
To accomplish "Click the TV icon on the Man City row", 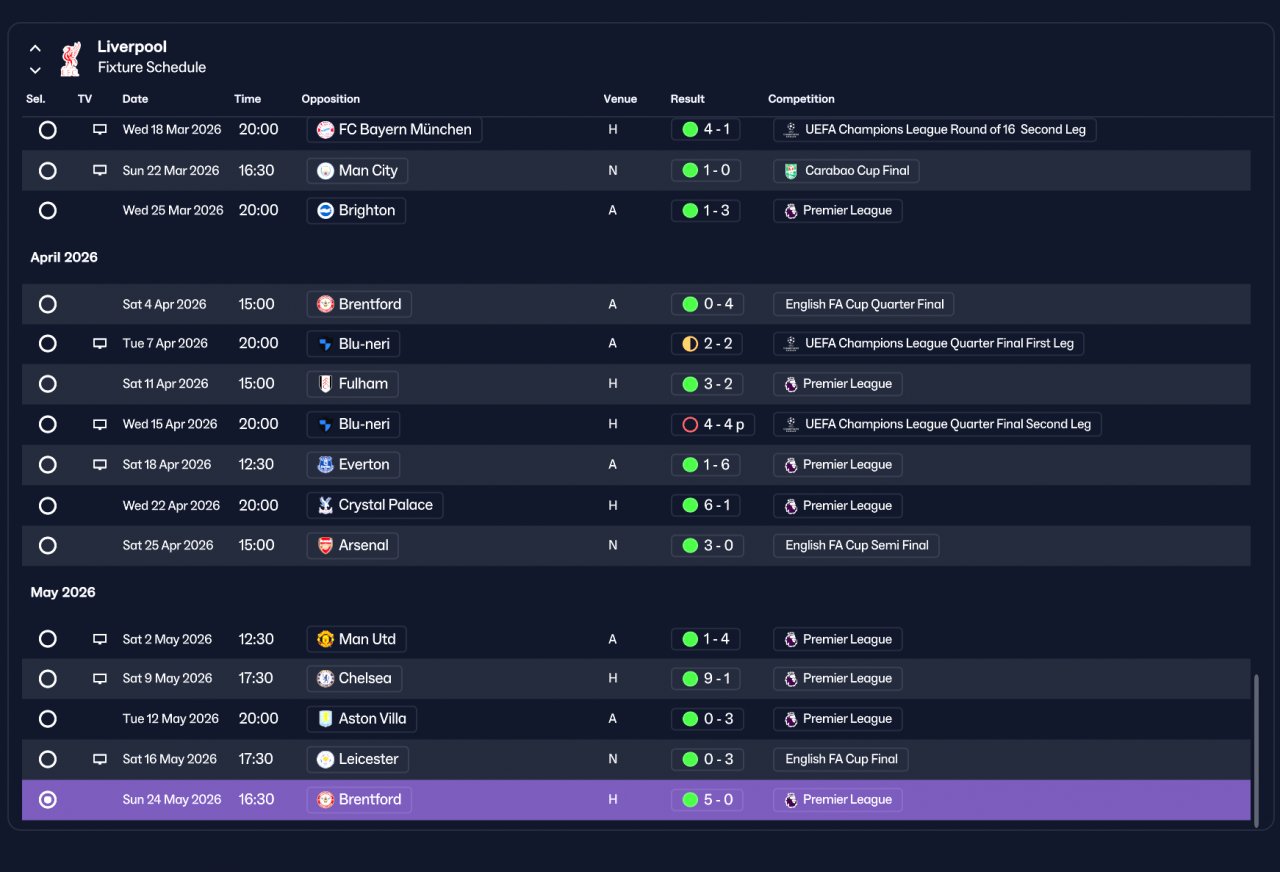I will 100,171.
